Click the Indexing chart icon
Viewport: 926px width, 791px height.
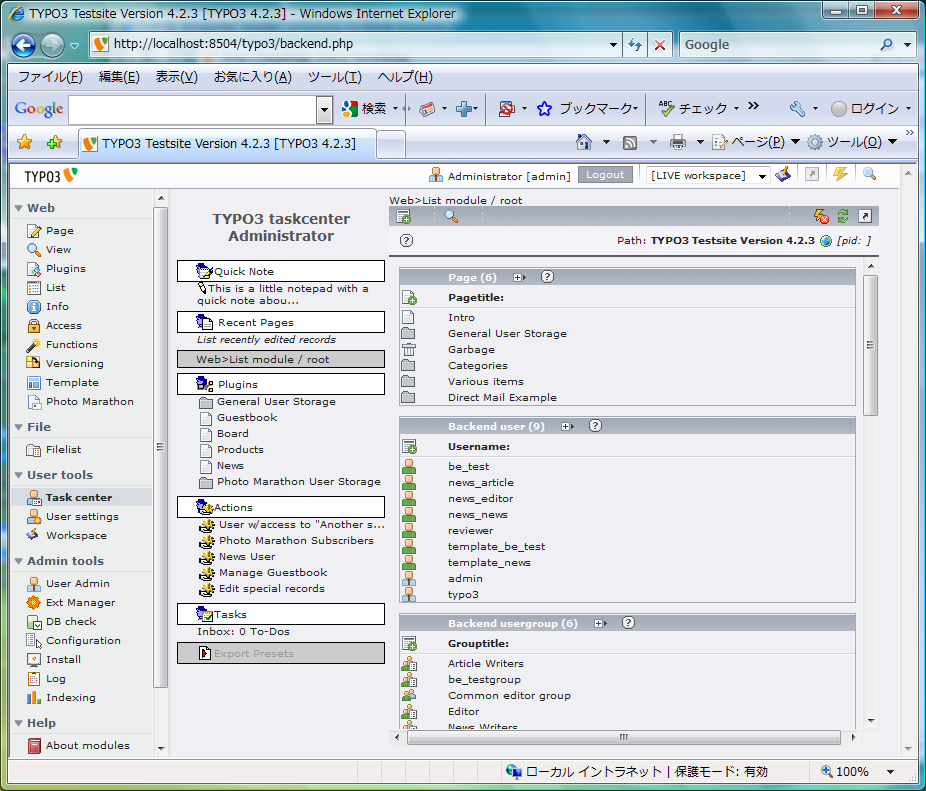pos(34,698)
